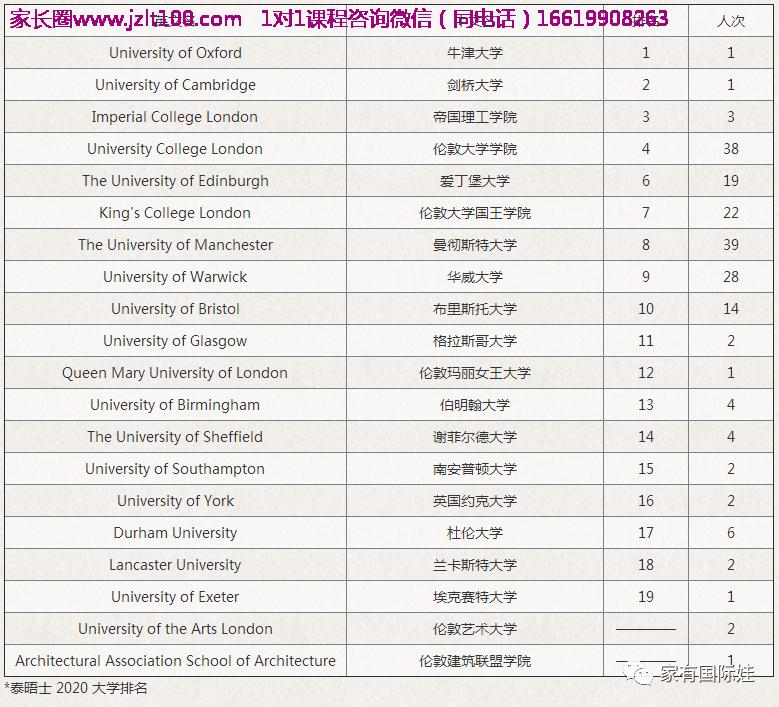Select 'University of the Arts London' text
Image resolution: width=779 pixels, height=707 pixels.
click(175, 629)
